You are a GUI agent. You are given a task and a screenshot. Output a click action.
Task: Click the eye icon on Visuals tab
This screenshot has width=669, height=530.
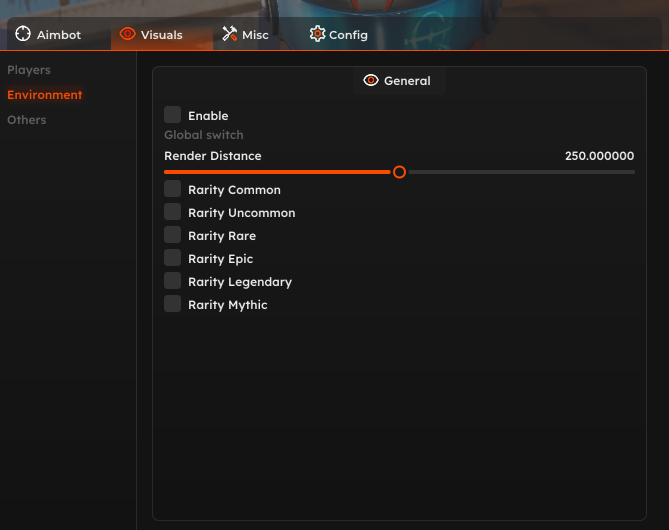(x=127, y=35)
